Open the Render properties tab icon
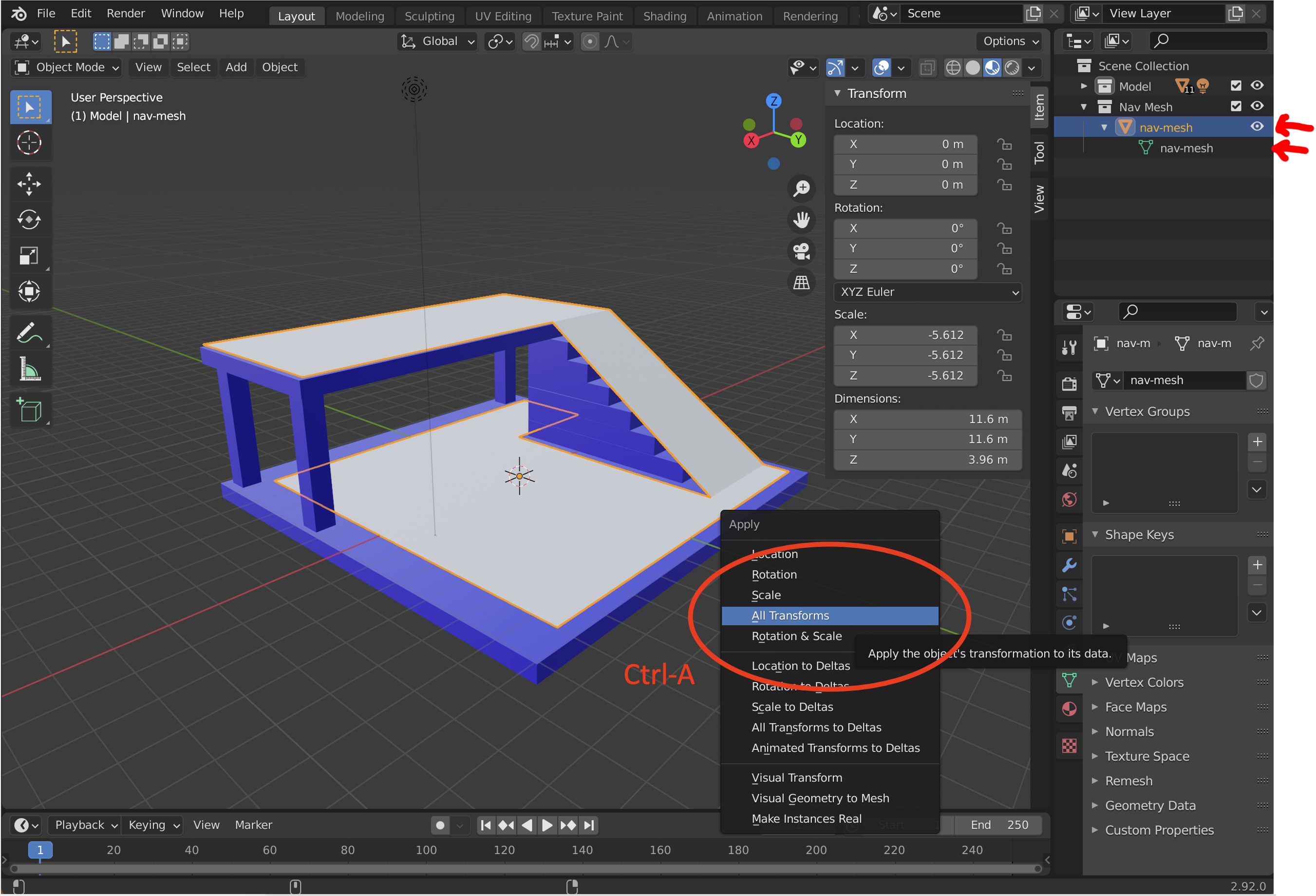The width and height of the screenshot is (1316, 896). 1069,384
